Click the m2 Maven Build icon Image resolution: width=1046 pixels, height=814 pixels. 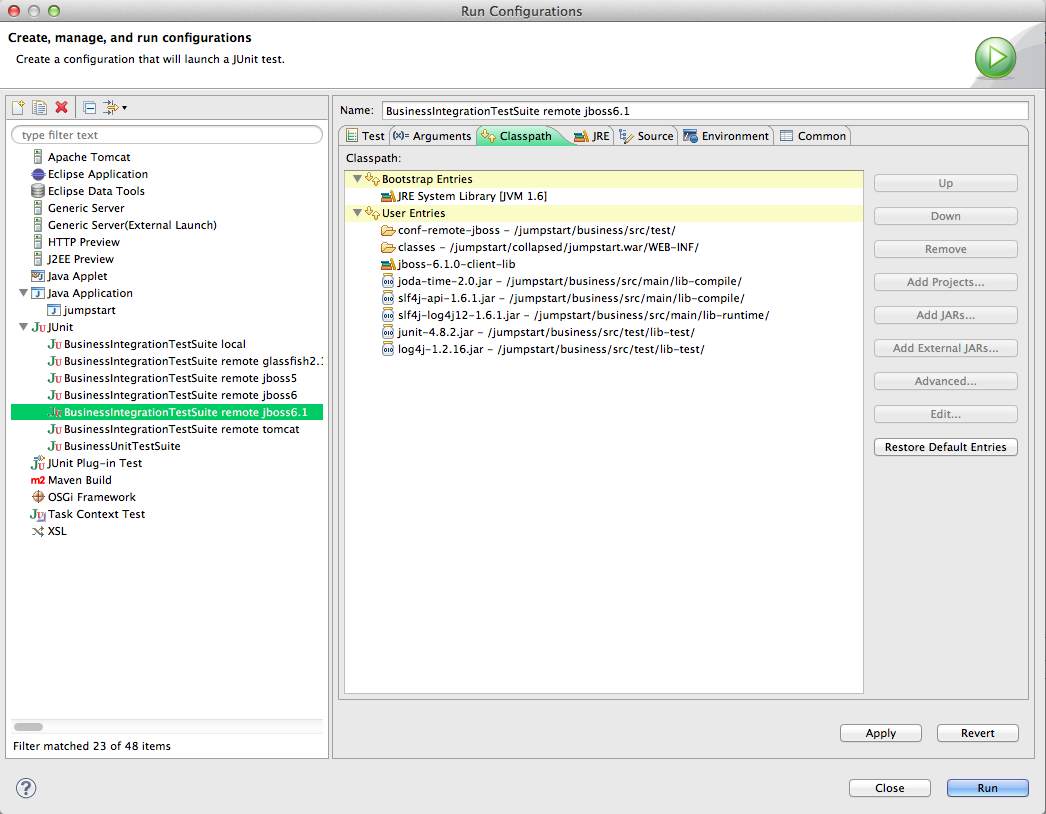pyautogui.click(x=38, y=480)
